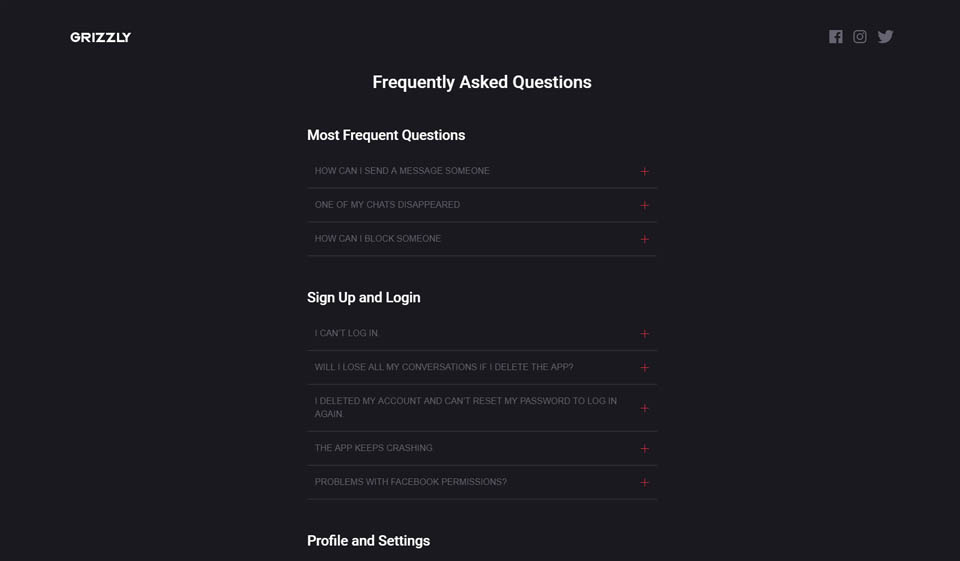Click "One of my chats disappeared" text
960x561 pixels.
click(x=387, y=205)
